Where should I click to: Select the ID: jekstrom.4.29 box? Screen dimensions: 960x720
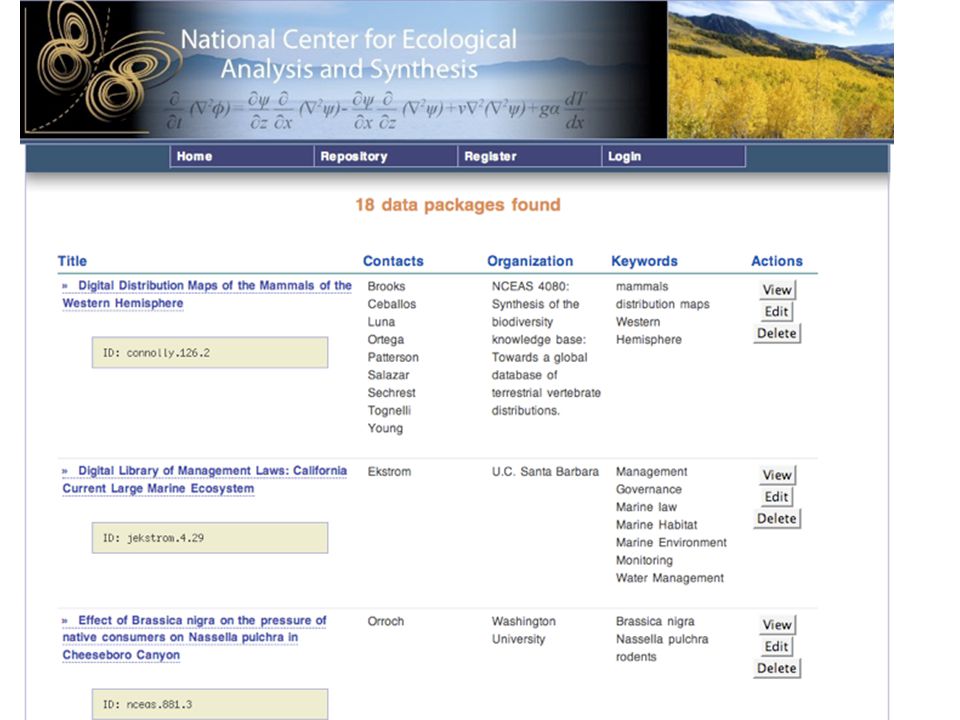210,538
